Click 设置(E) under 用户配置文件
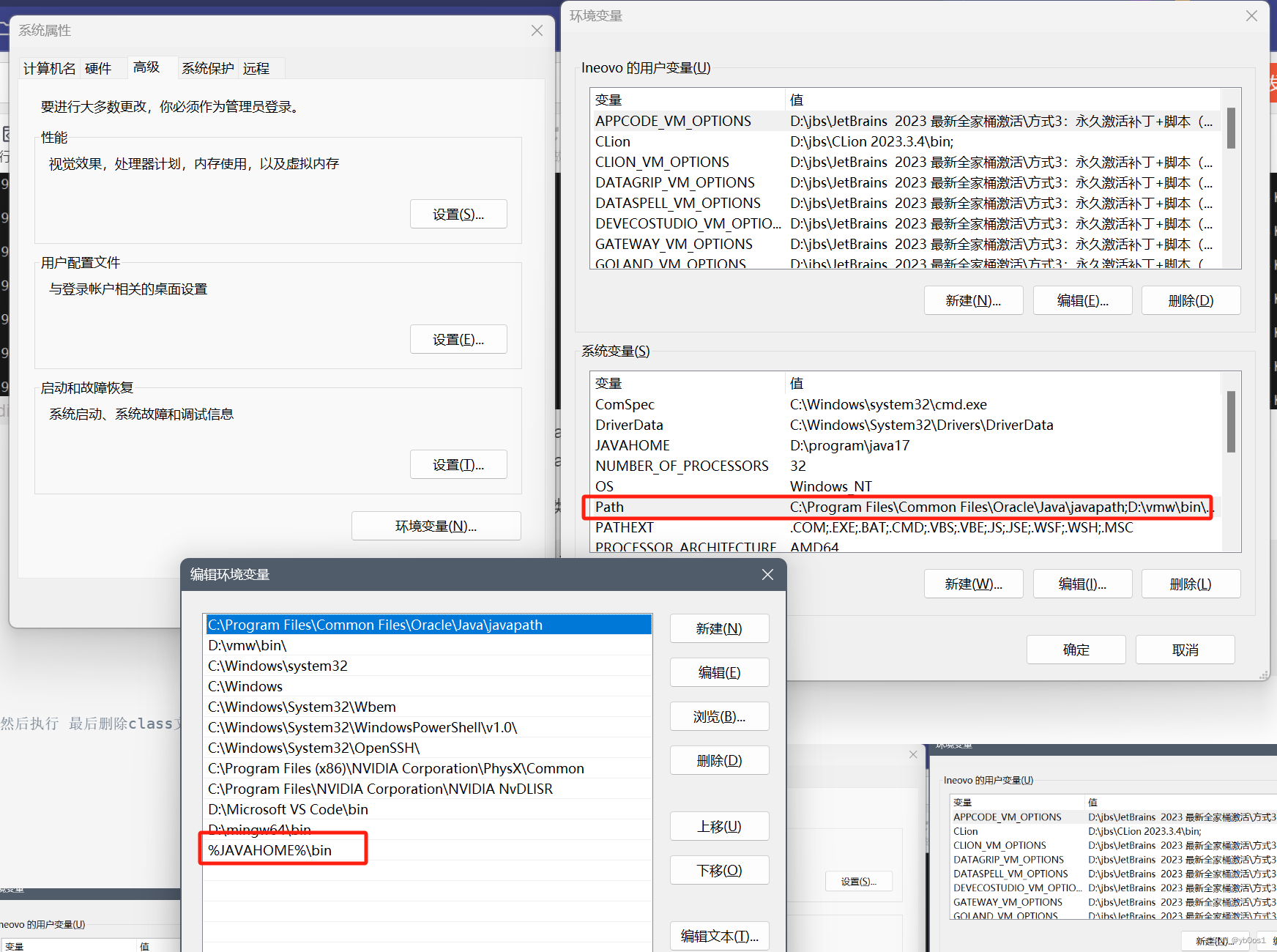1277x952 pixels. 458,339
